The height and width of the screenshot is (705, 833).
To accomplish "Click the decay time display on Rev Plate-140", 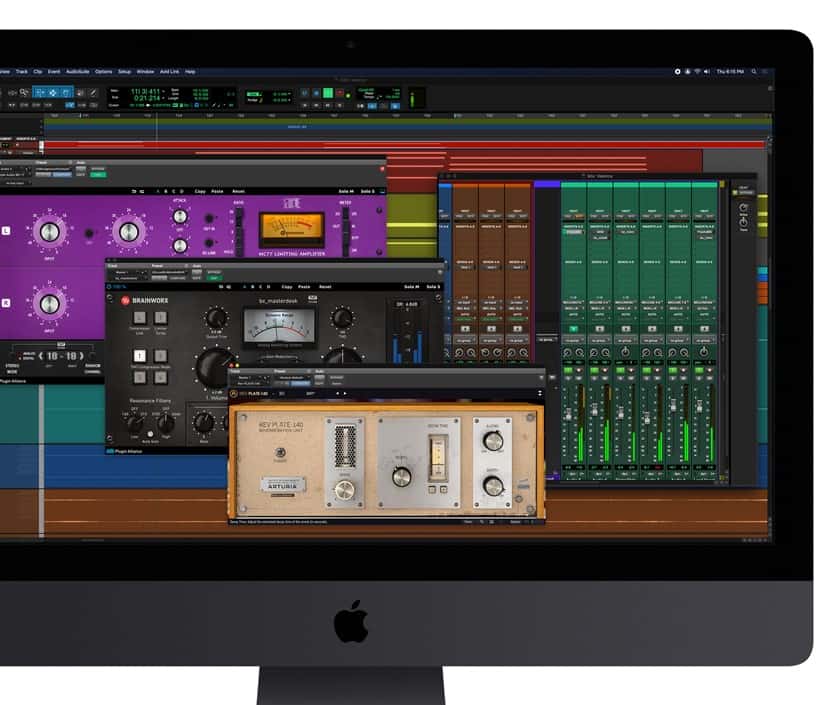I will [438, 456].
